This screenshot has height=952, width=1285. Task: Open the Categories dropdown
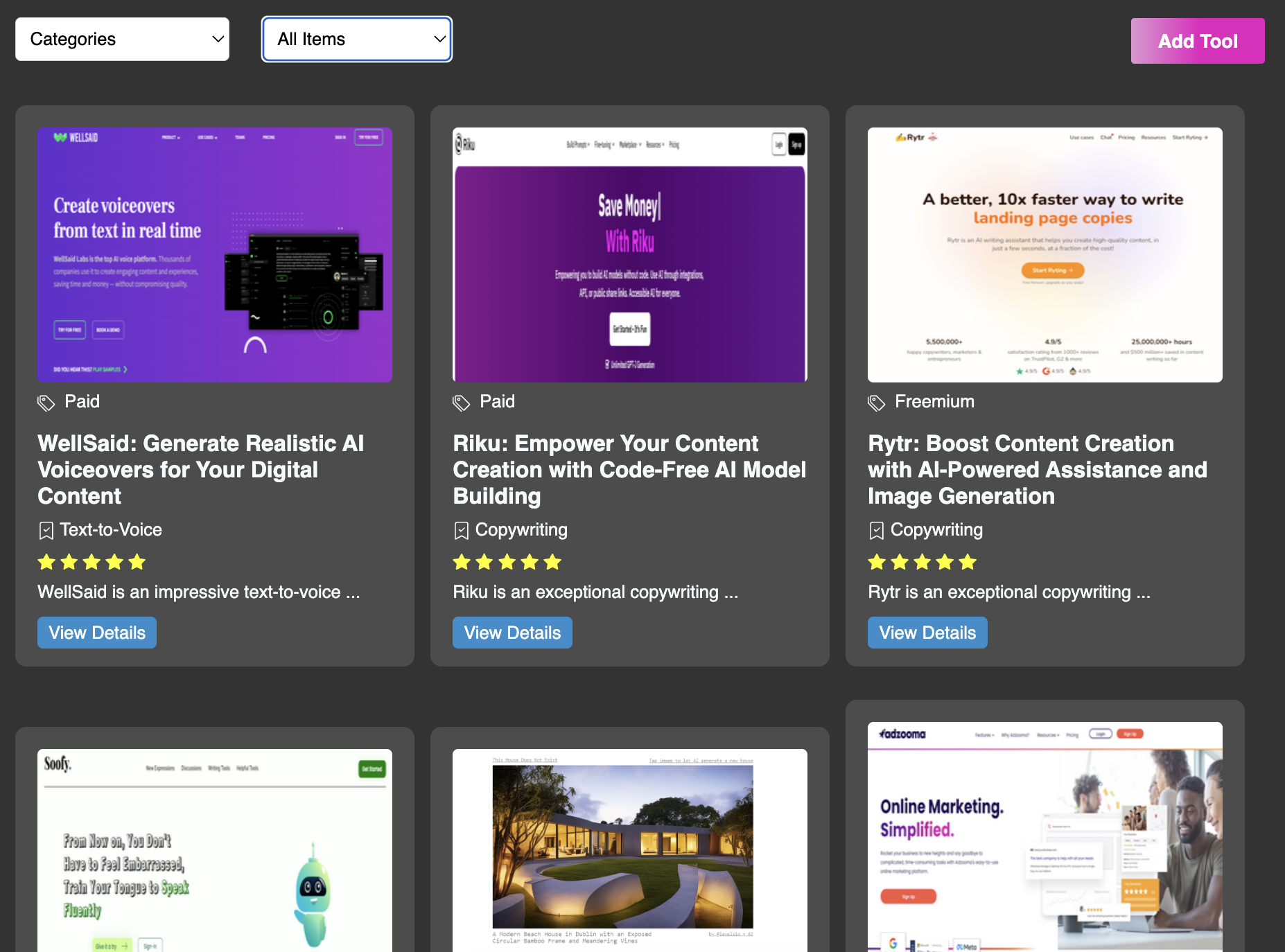[x=122, y=39]
